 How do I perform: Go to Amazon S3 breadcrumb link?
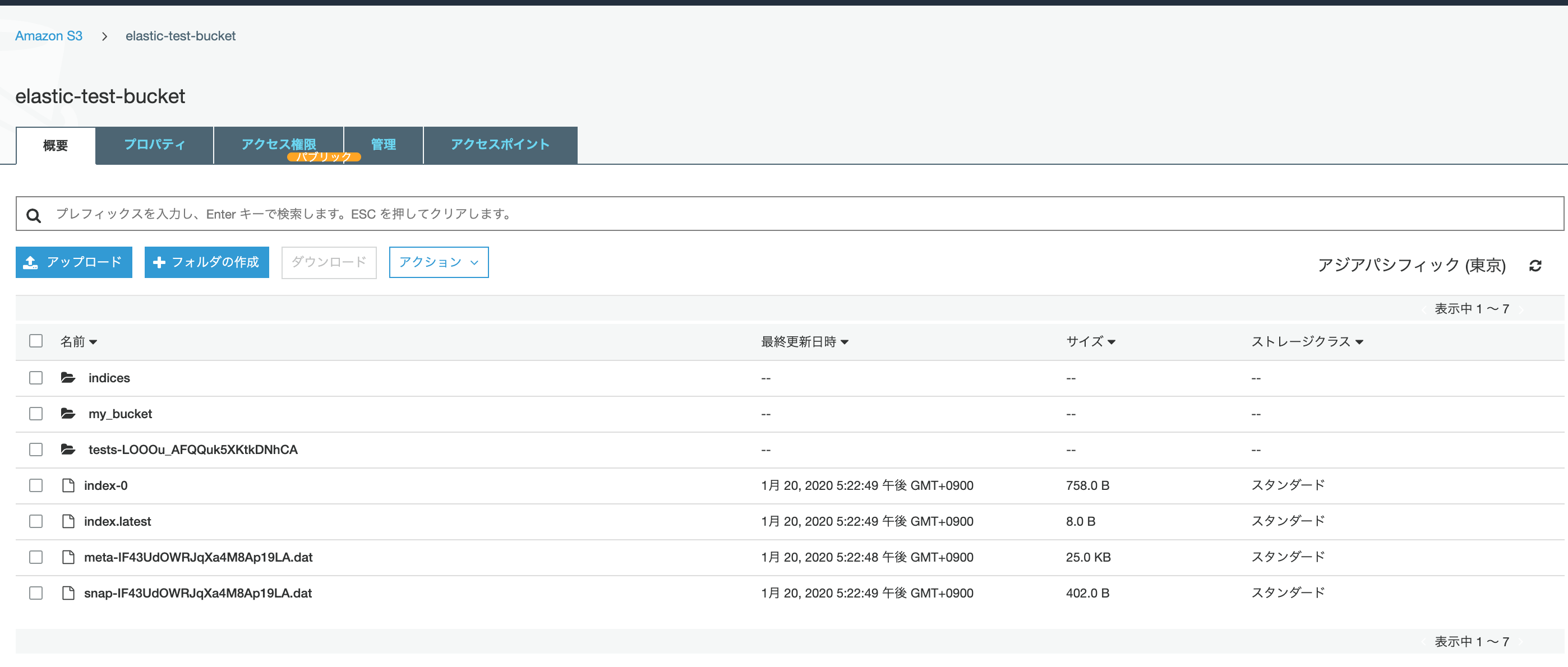pos(49,36)
